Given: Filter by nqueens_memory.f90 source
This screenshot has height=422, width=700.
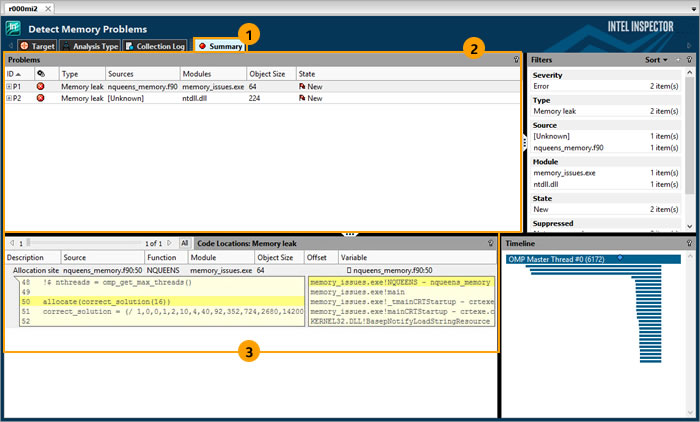Looking at the screenshot, I should [x=567, y=148].
